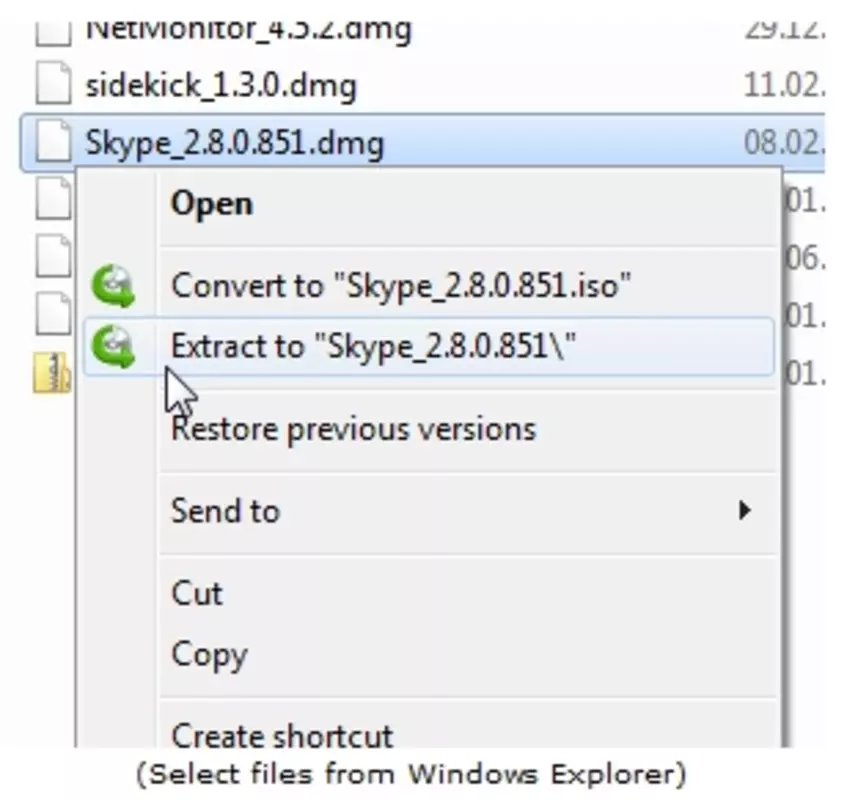Image resolution: width=847 pixels, height=800 pixels.
Task: Choose Extract to "Skype_2.8.0.851\" option
Action: [x=429, y=347]
